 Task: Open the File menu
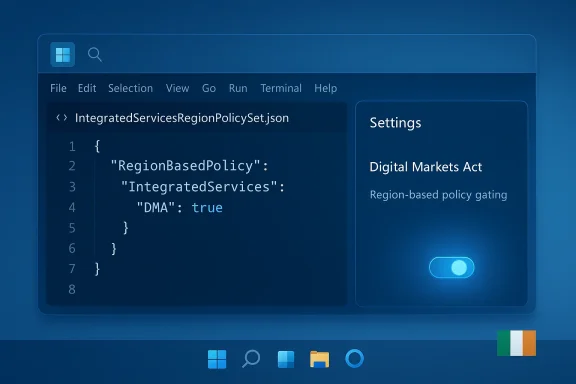click(x=58, y=88)
